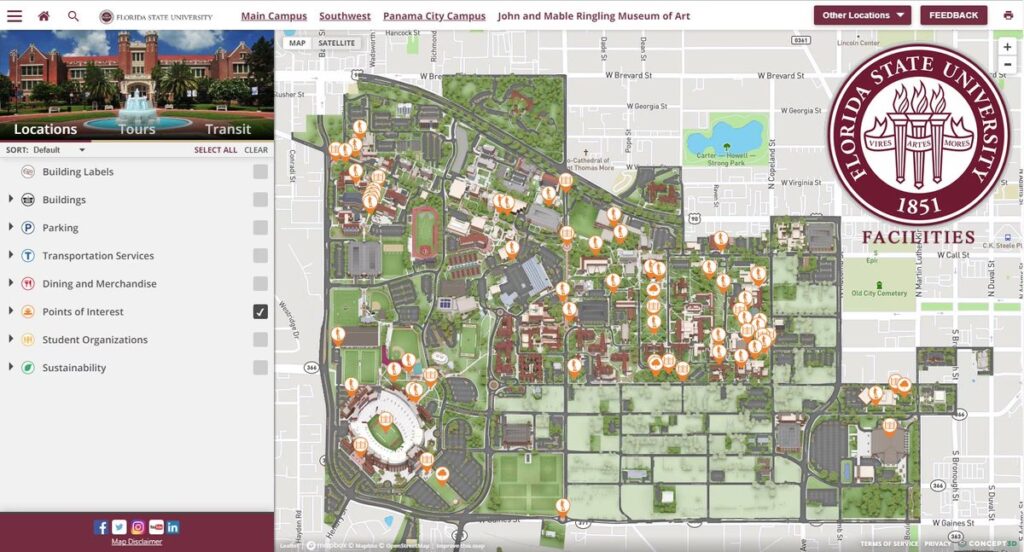The width and height of the screenshot is (1024, 552).
Task: Enable the Building Labels checkbox
Action: pos(260,172)
